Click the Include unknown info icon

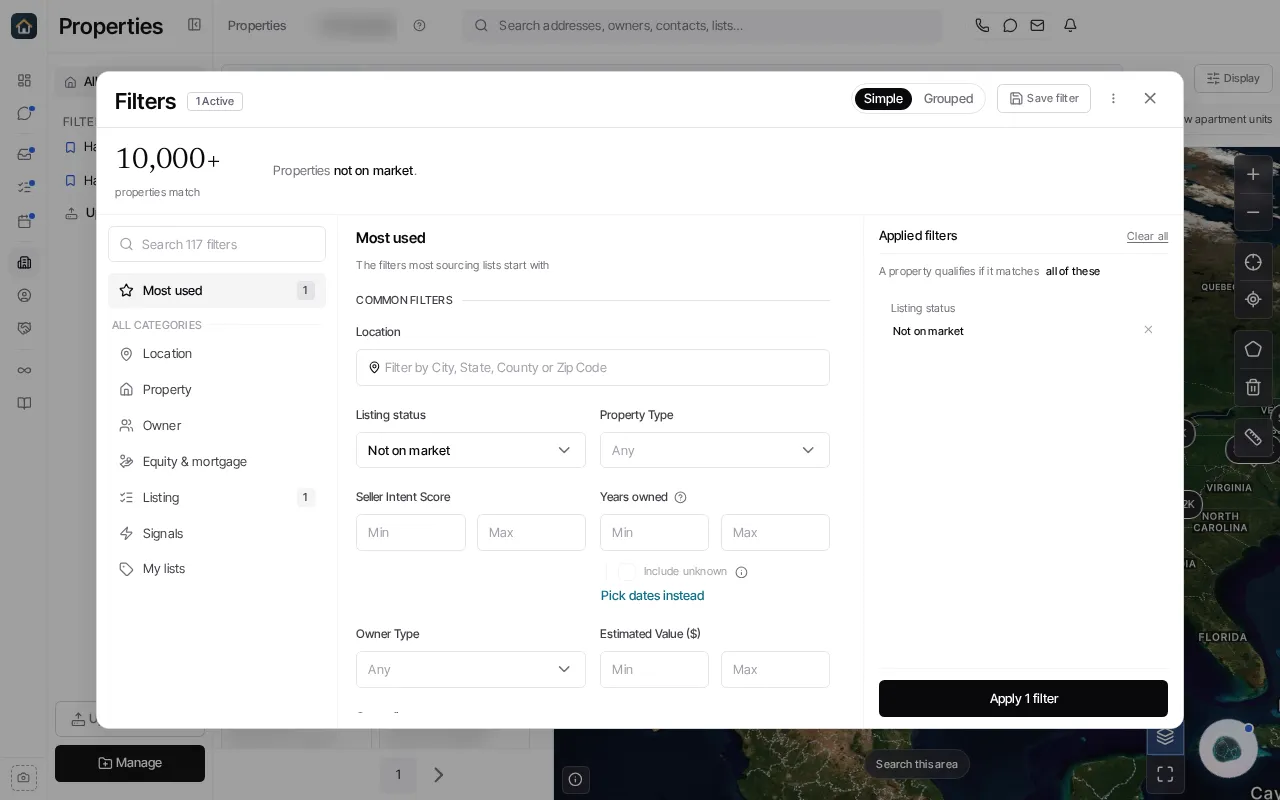(x=741, y=572)
